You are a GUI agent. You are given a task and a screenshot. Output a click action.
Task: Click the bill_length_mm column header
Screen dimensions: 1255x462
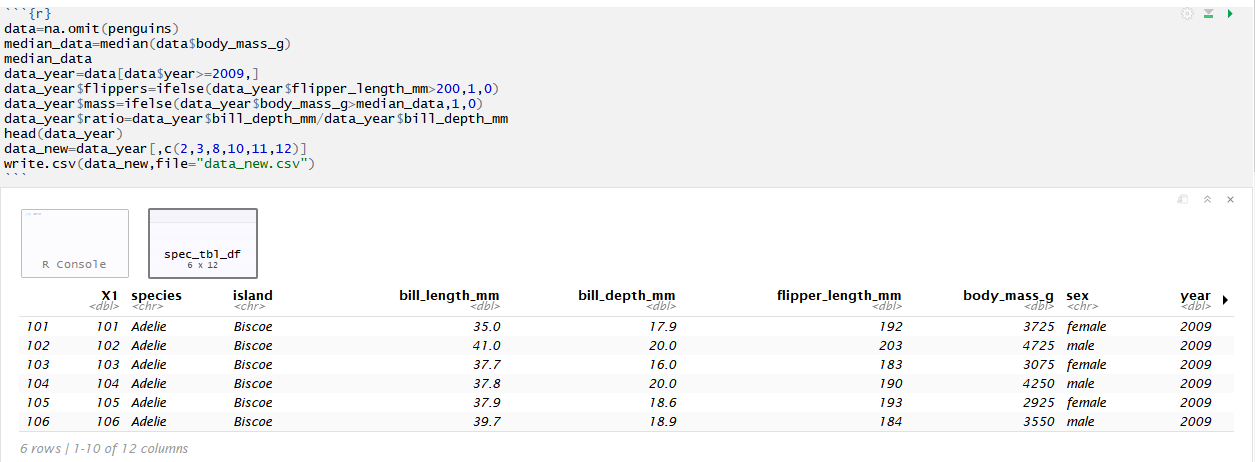449,296
